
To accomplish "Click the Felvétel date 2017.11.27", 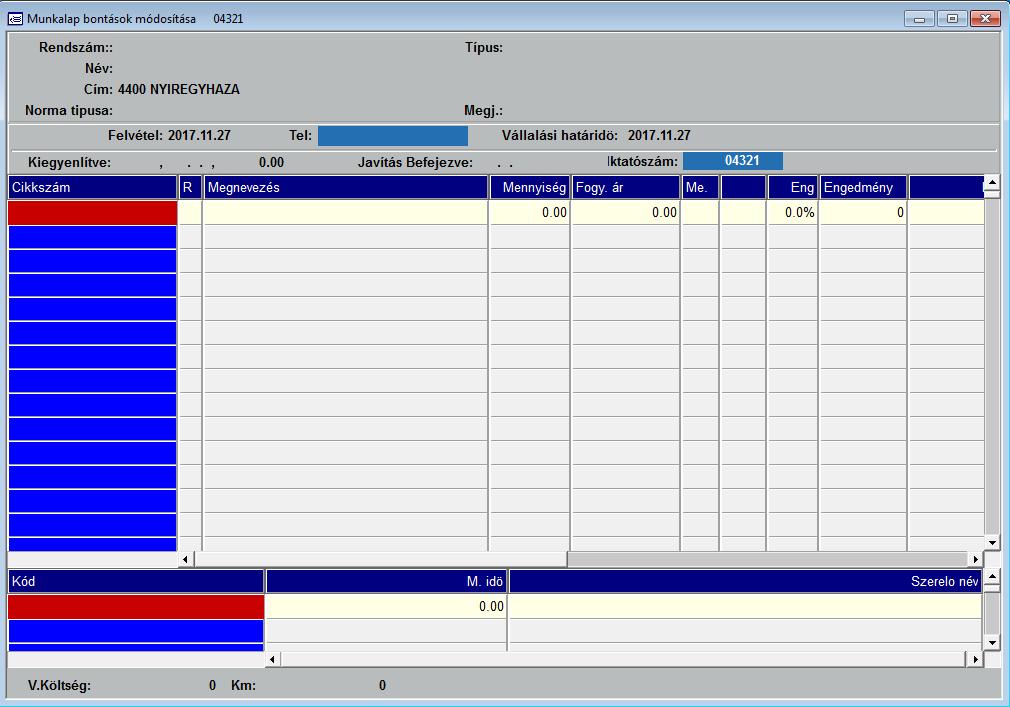I will (199, 136).
